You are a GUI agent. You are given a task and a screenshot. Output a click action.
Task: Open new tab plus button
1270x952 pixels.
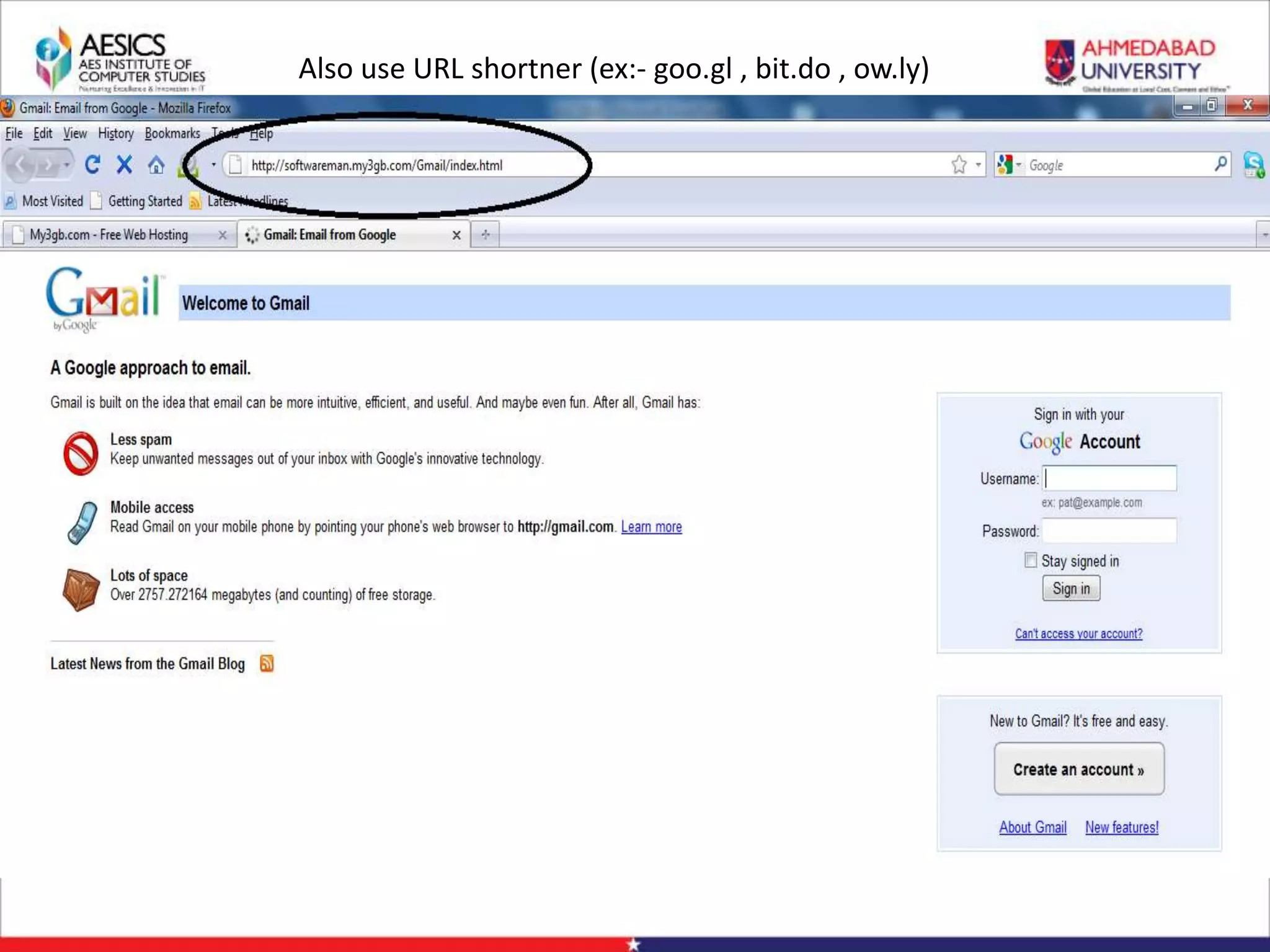pos(486,234)
